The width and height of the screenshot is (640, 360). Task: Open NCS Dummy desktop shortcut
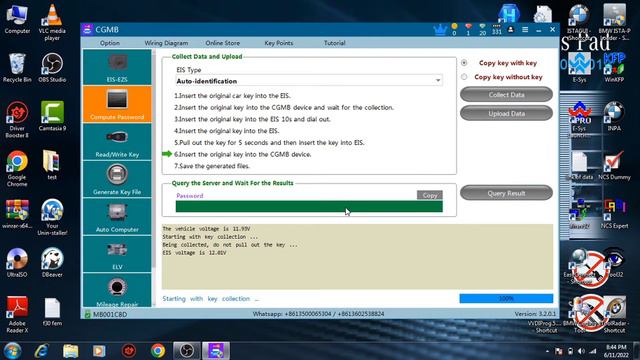point(614,165)
